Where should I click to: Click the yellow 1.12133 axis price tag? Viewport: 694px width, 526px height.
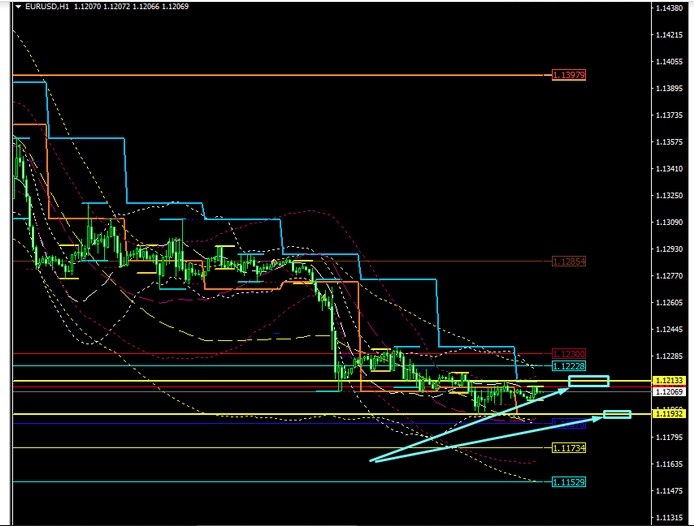(x=667, y=381)
